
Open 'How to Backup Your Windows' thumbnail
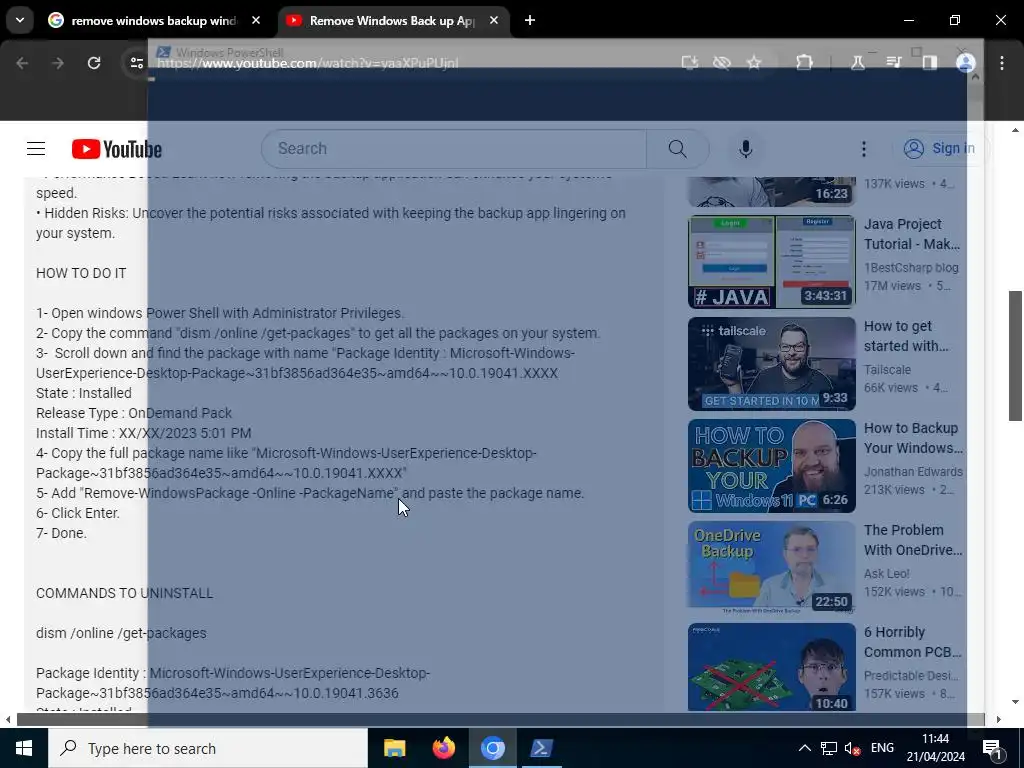click(x=771, y=466)
